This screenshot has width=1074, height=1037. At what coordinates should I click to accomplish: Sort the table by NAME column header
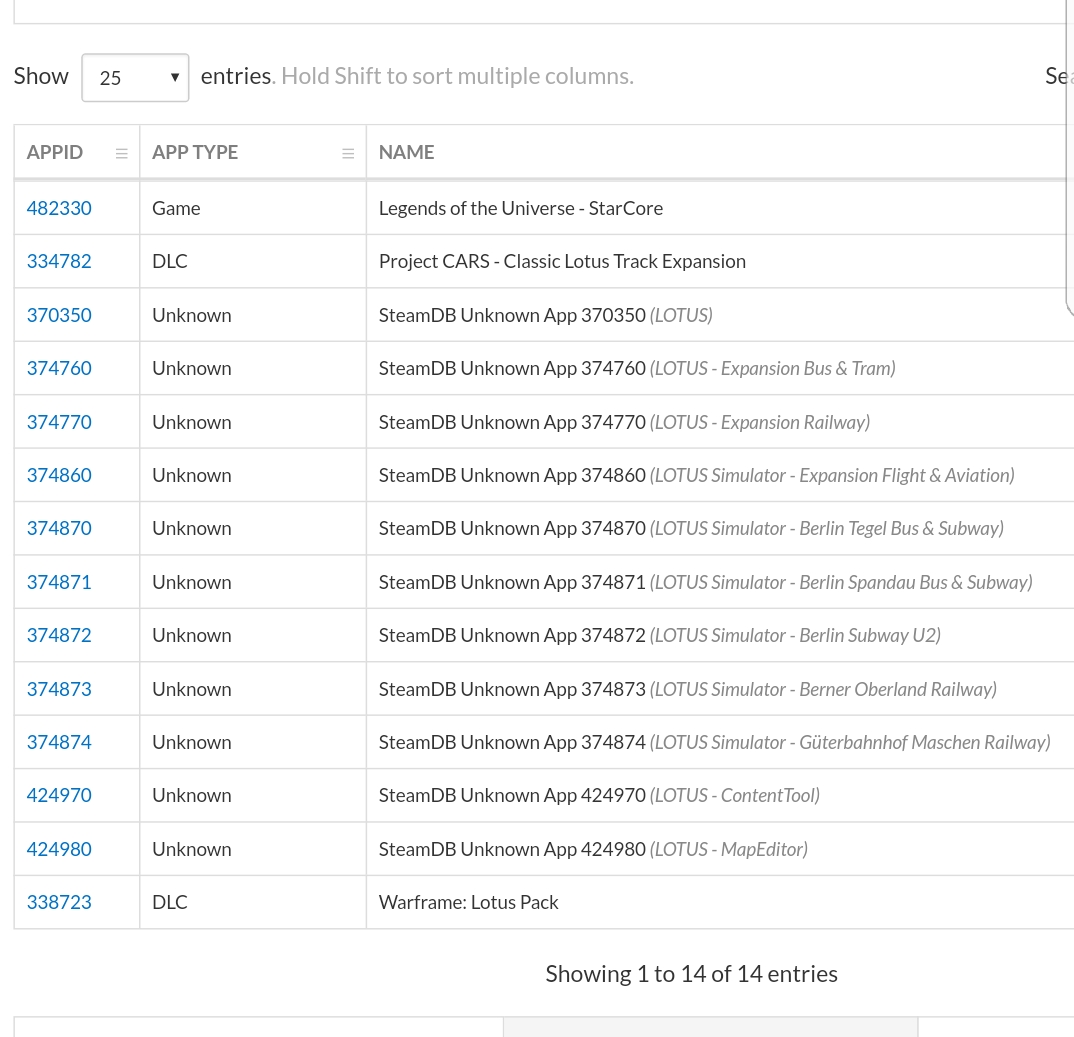[x=406, y=152]
